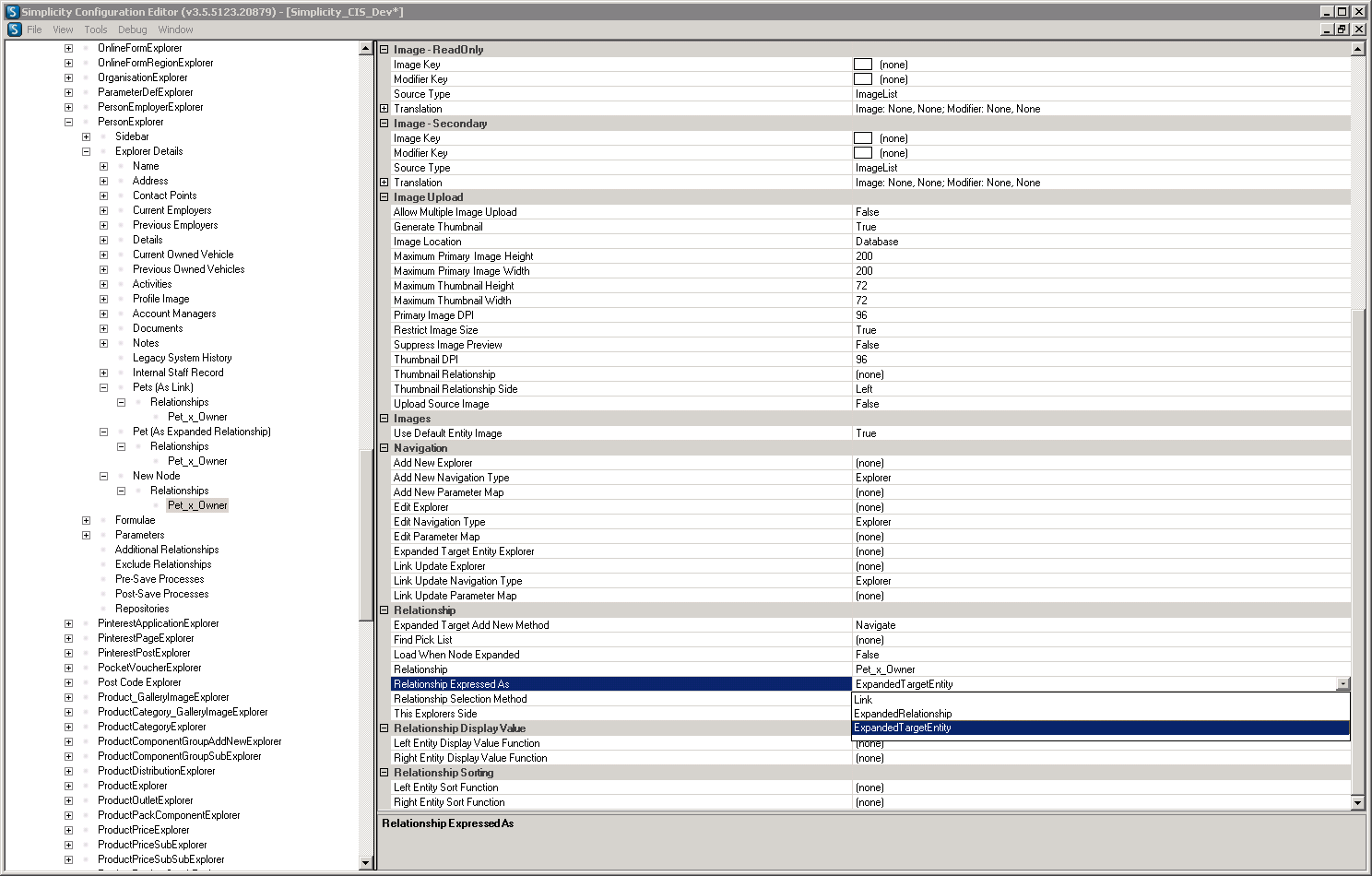1372x876 pixels.
Task: Select Load When Node Expanded property
Action: (x=621, y=655)
